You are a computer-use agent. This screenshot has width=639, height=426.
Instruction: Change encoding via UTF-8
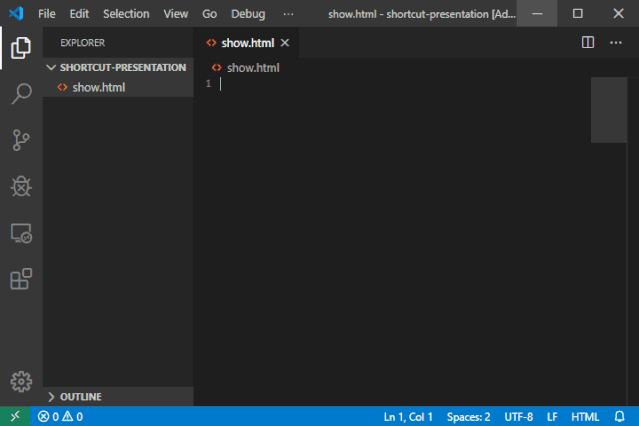tap(518, 417)
